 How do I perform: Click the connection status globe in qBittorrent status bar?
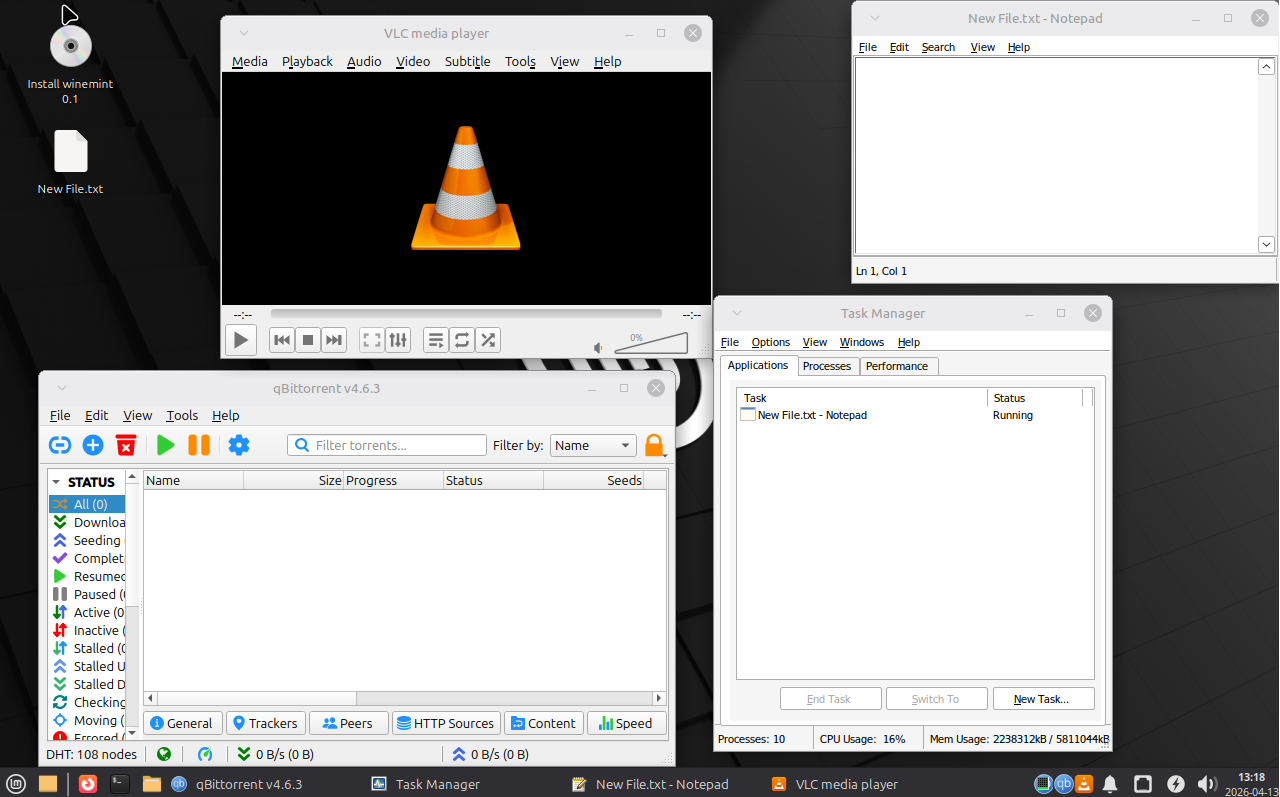[x=164, y=755]
